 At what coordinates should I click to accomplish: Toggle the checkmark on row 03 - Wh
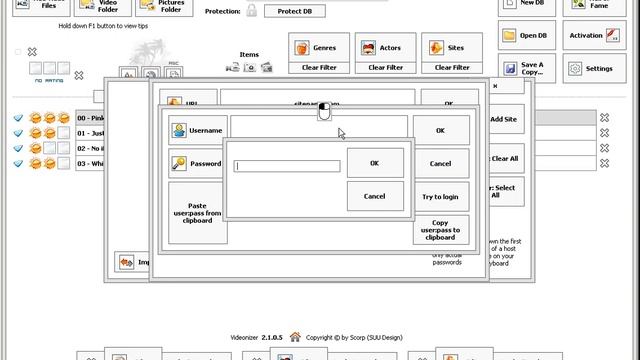pyautogui.click(x=18, y=163)
